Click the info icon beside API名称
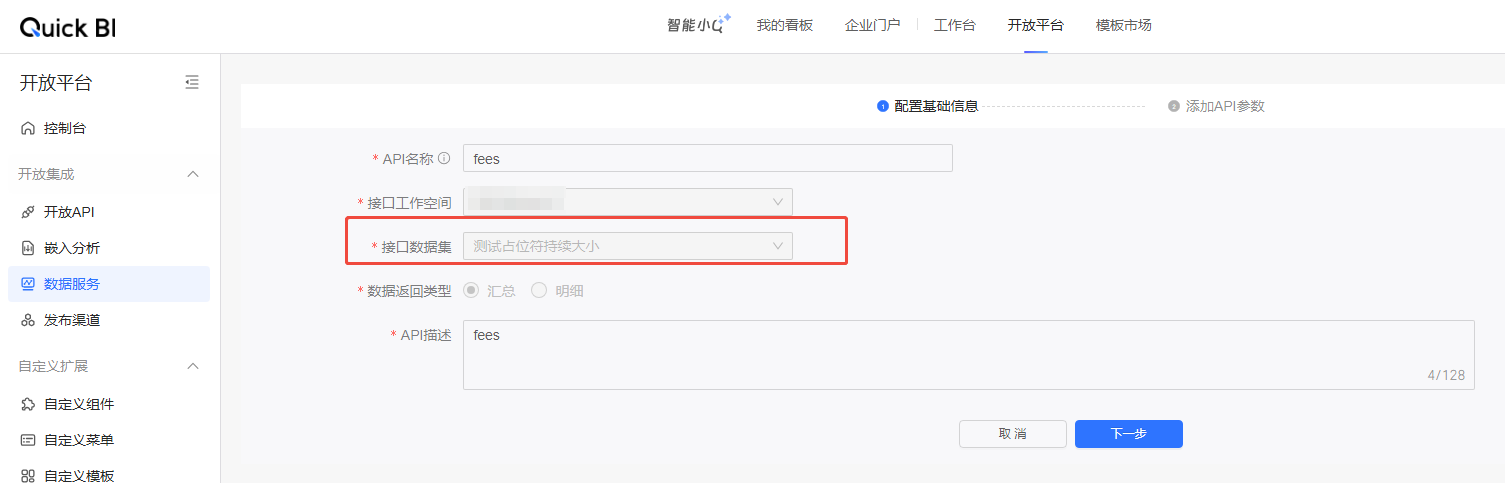Image resolution: width=1505 pixels, height=483 pixels. [x=444, y=158]
